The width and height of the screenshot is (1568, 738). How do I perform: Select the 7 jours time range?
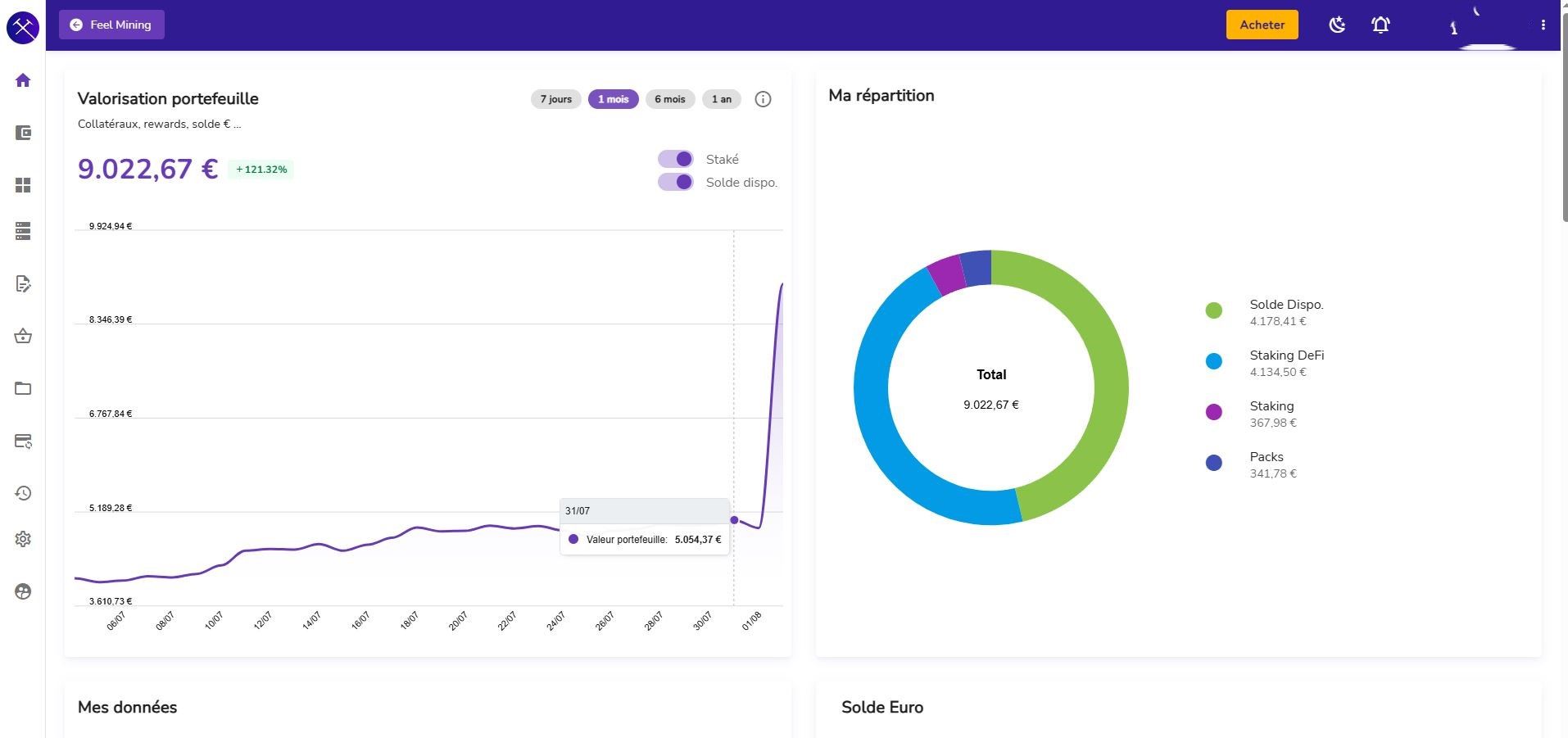[x=555, y=99]
